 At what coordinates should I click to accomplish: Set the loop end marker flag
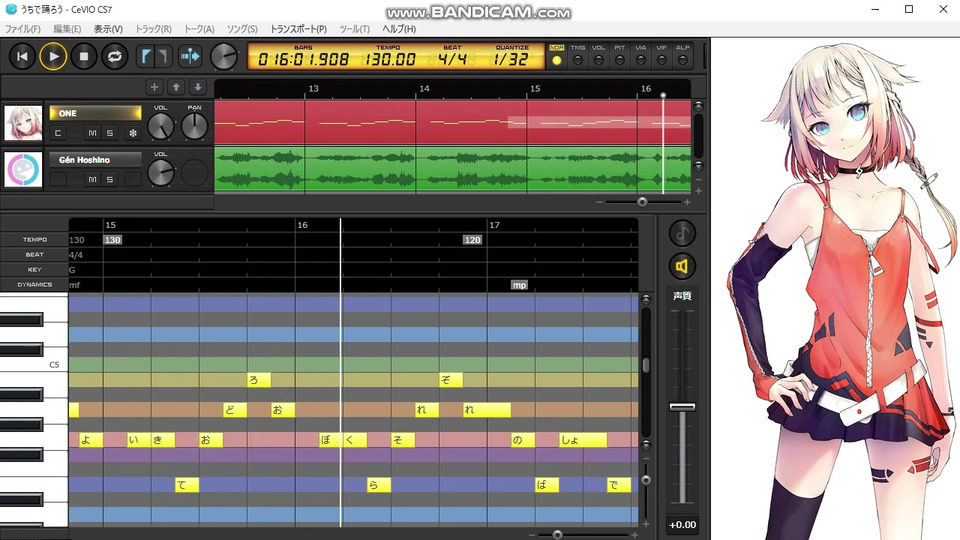click(162, 57)
